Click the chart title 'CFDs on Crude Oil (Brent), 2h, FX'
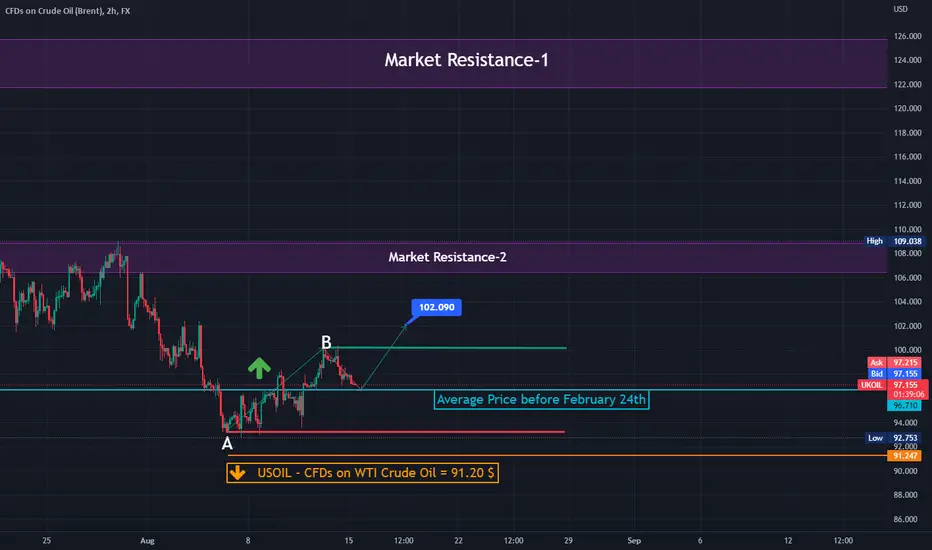 [x=68, y=11]
